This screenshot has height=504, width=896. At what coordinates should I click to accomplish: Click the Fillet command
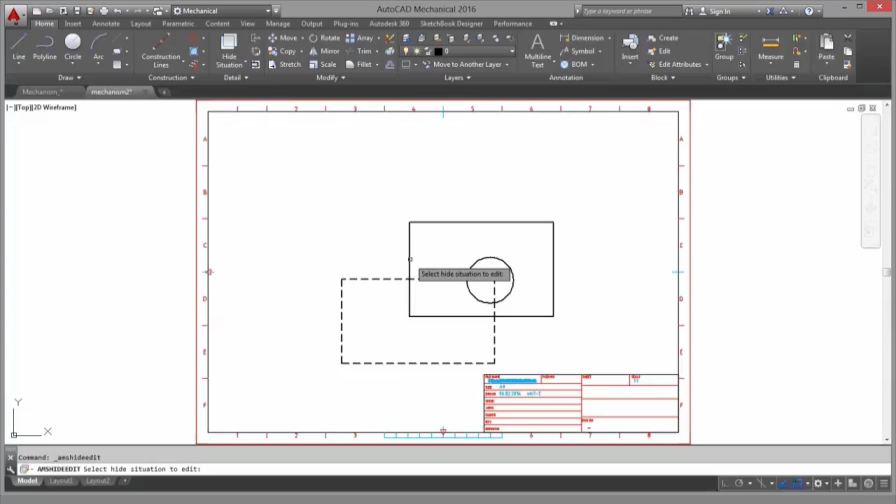[359, 65]
